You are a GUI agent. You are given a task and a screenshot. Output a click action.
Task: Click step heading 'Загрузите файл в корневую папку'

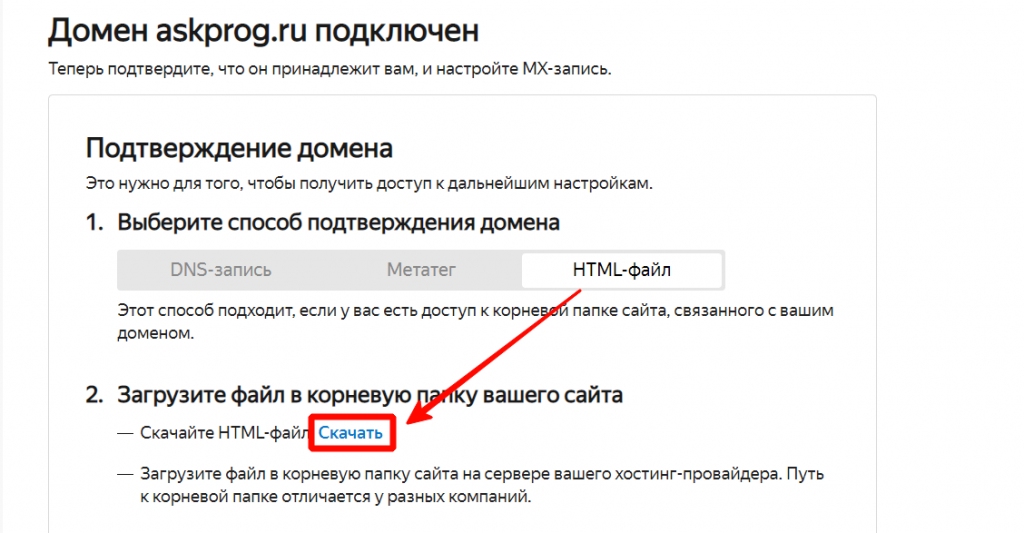370,395
